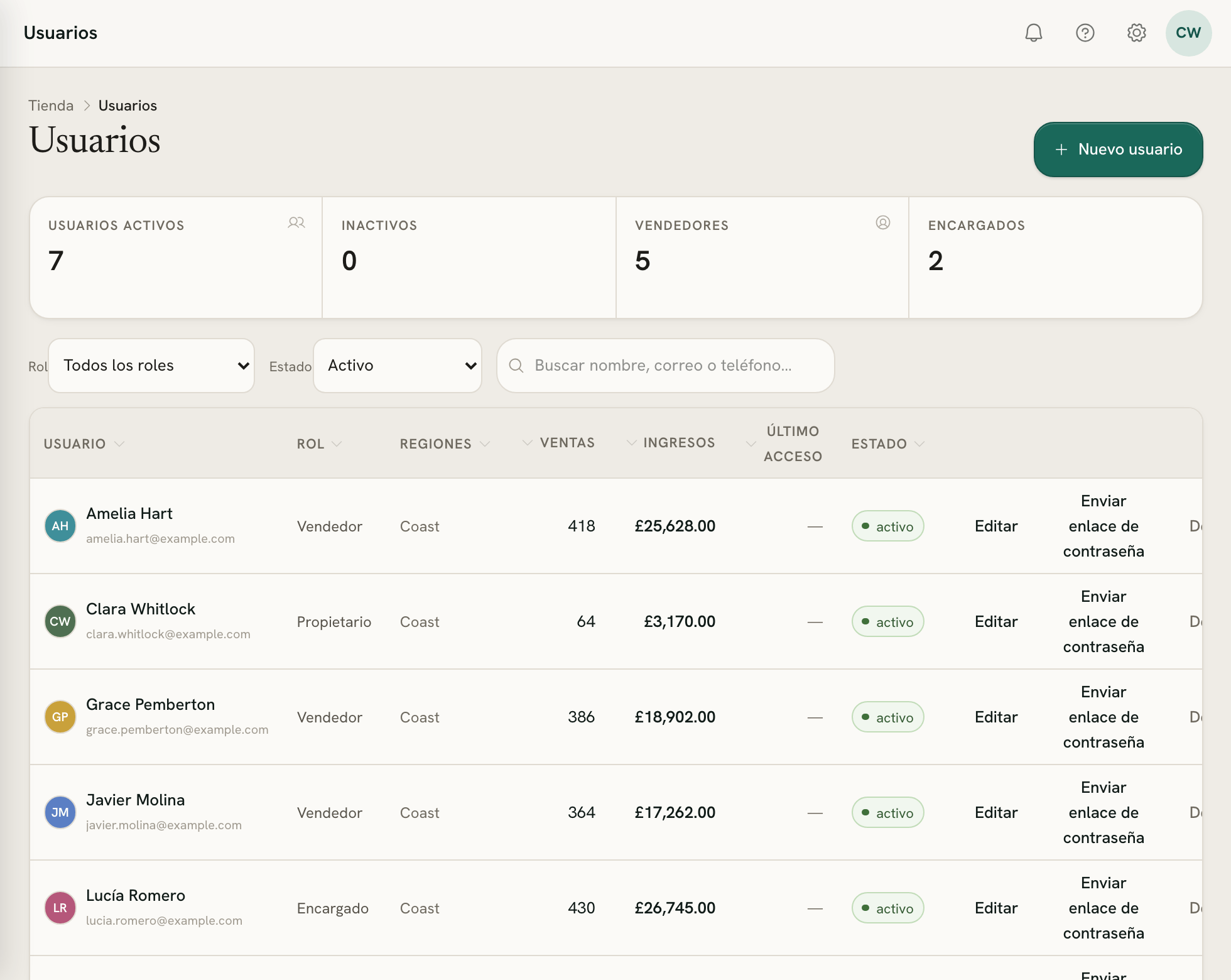
Task: Go to Tienda breadcrumb link
Action: [51, 106]
